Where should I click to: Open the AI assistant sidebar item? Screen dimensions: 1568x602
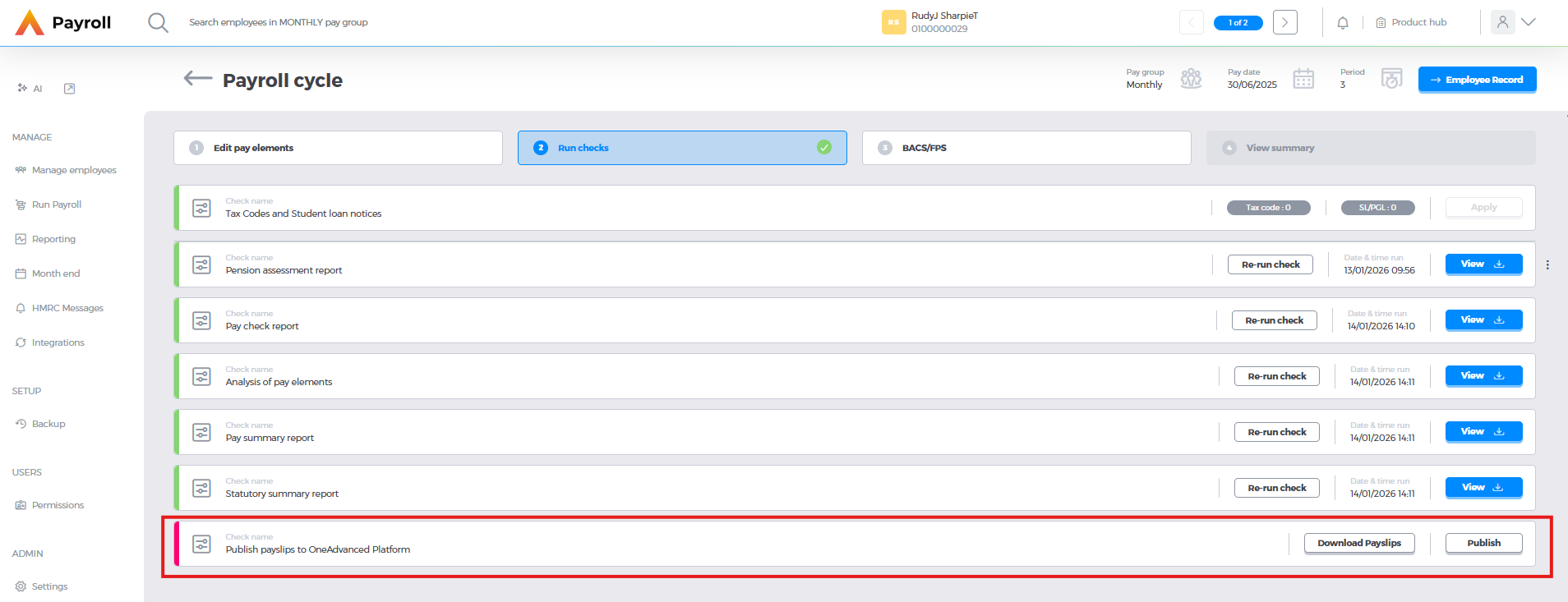tap(30, 89)
